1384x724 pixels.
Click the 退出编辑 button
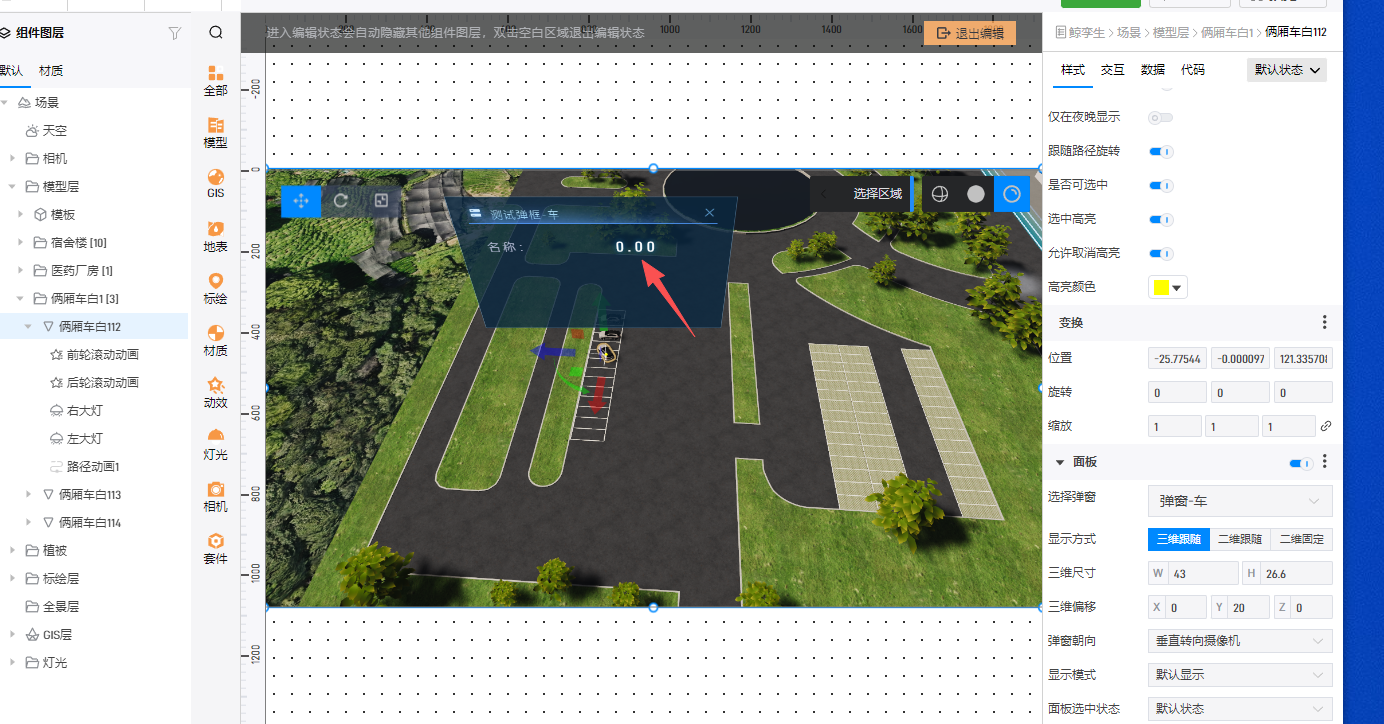[969, 33]
